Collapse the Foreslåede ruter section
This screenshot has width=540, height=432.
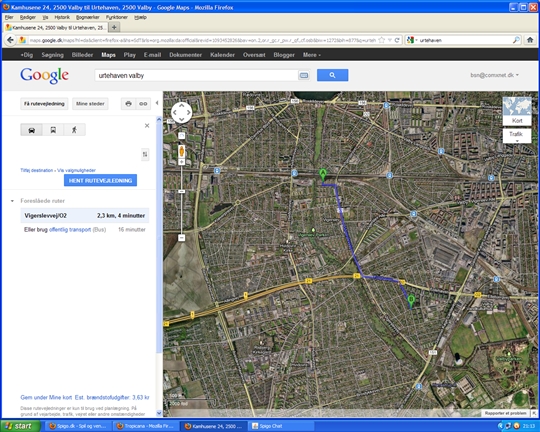click(12, 201)
